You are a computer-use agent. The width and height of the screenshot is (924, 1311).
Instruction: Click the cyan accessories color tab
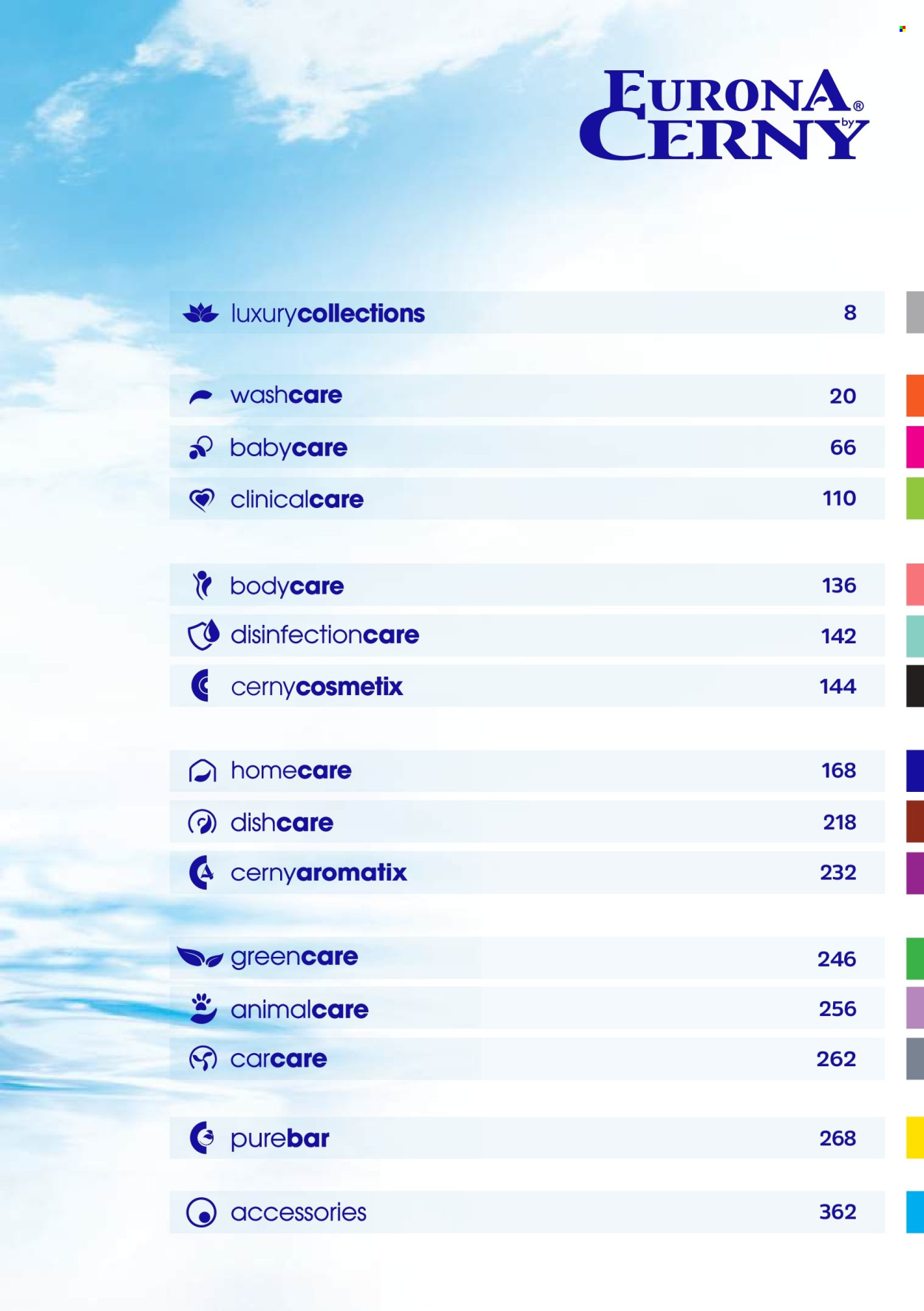915,1212
